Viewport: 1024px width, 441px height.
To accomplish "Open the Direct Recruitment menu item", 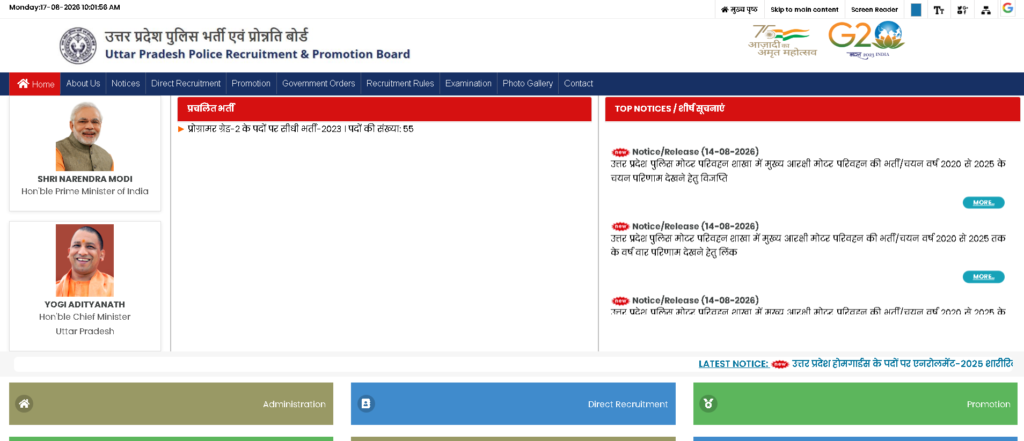I will (x=185, y=84).
